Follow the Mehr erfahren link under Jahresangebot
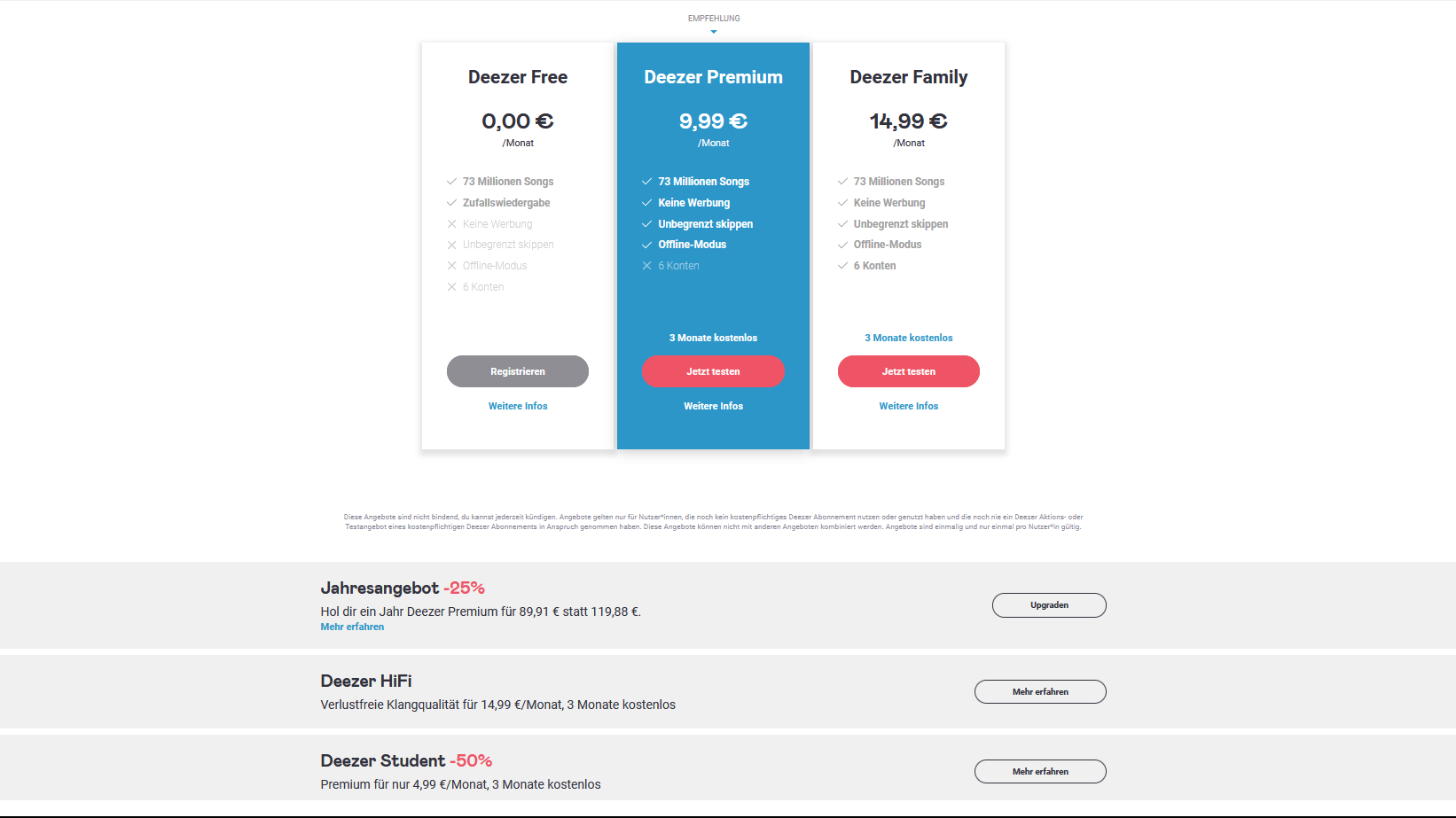 tap(352, 627)
